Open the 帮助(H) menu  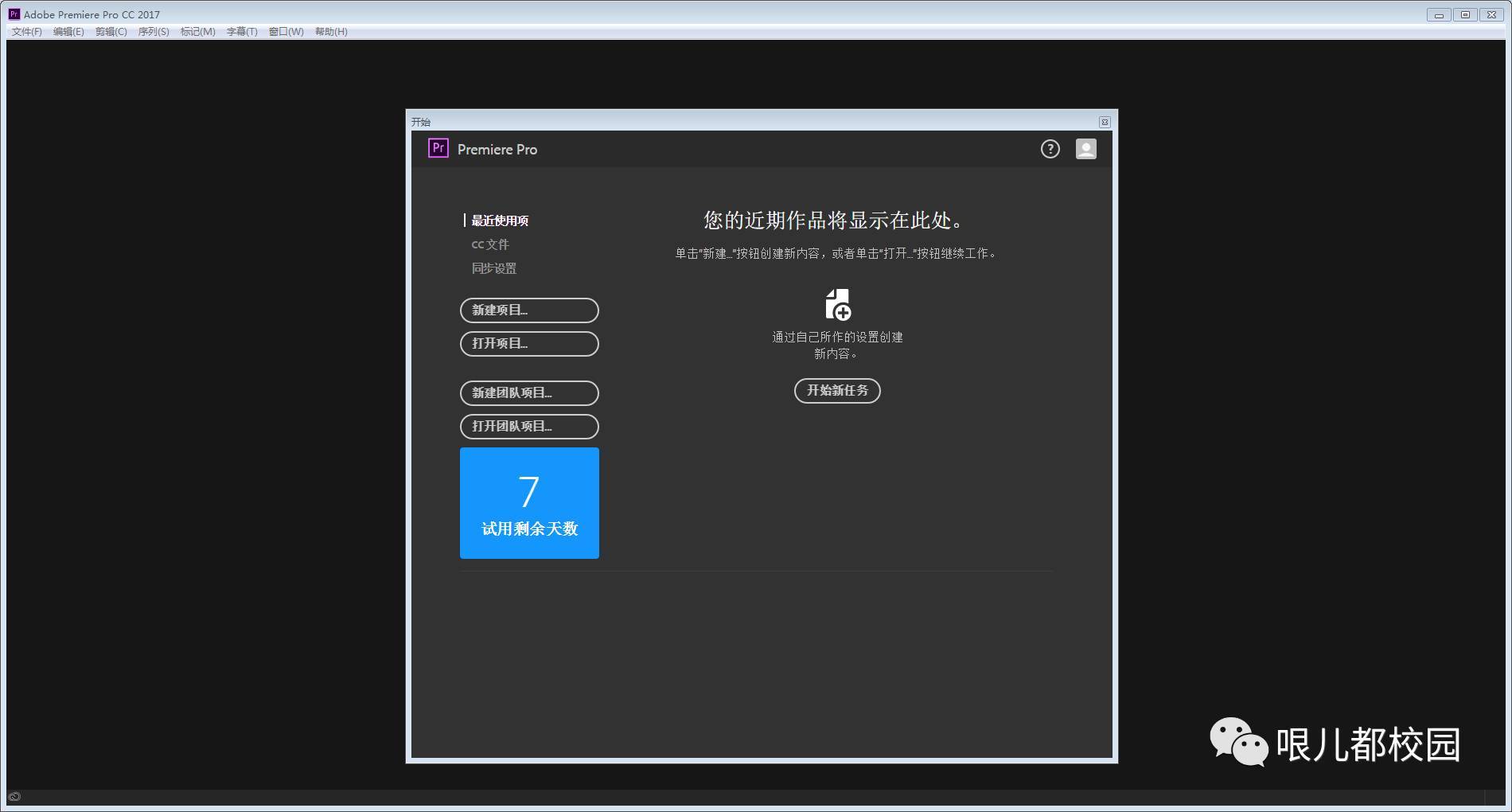point(331,32)
